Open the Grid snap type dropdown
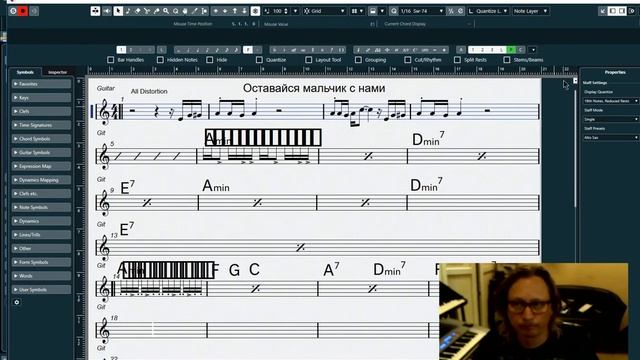 [x=324, y=11]
